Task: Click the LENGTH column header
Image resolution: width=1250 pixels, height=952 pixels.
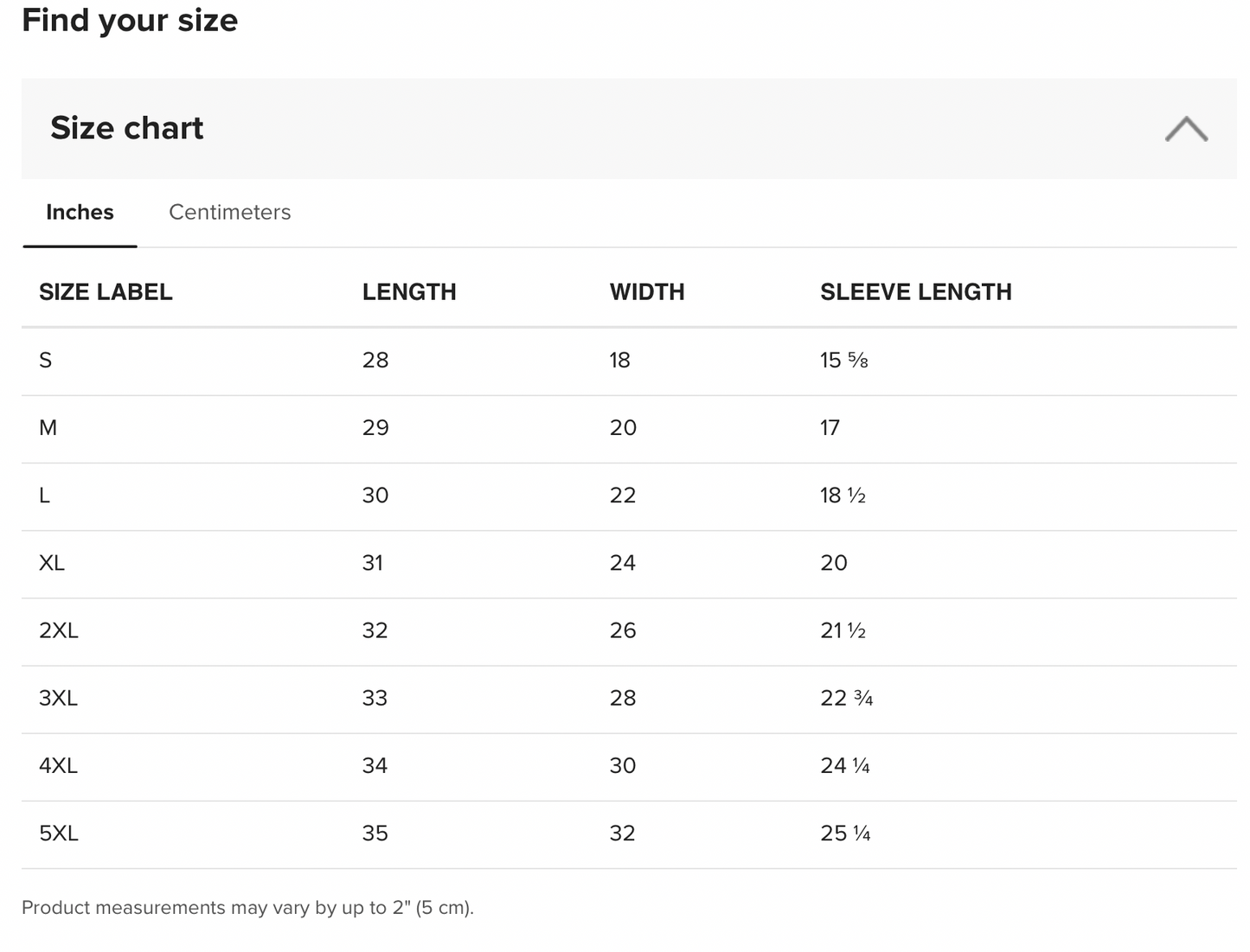Action: [409, 292]
